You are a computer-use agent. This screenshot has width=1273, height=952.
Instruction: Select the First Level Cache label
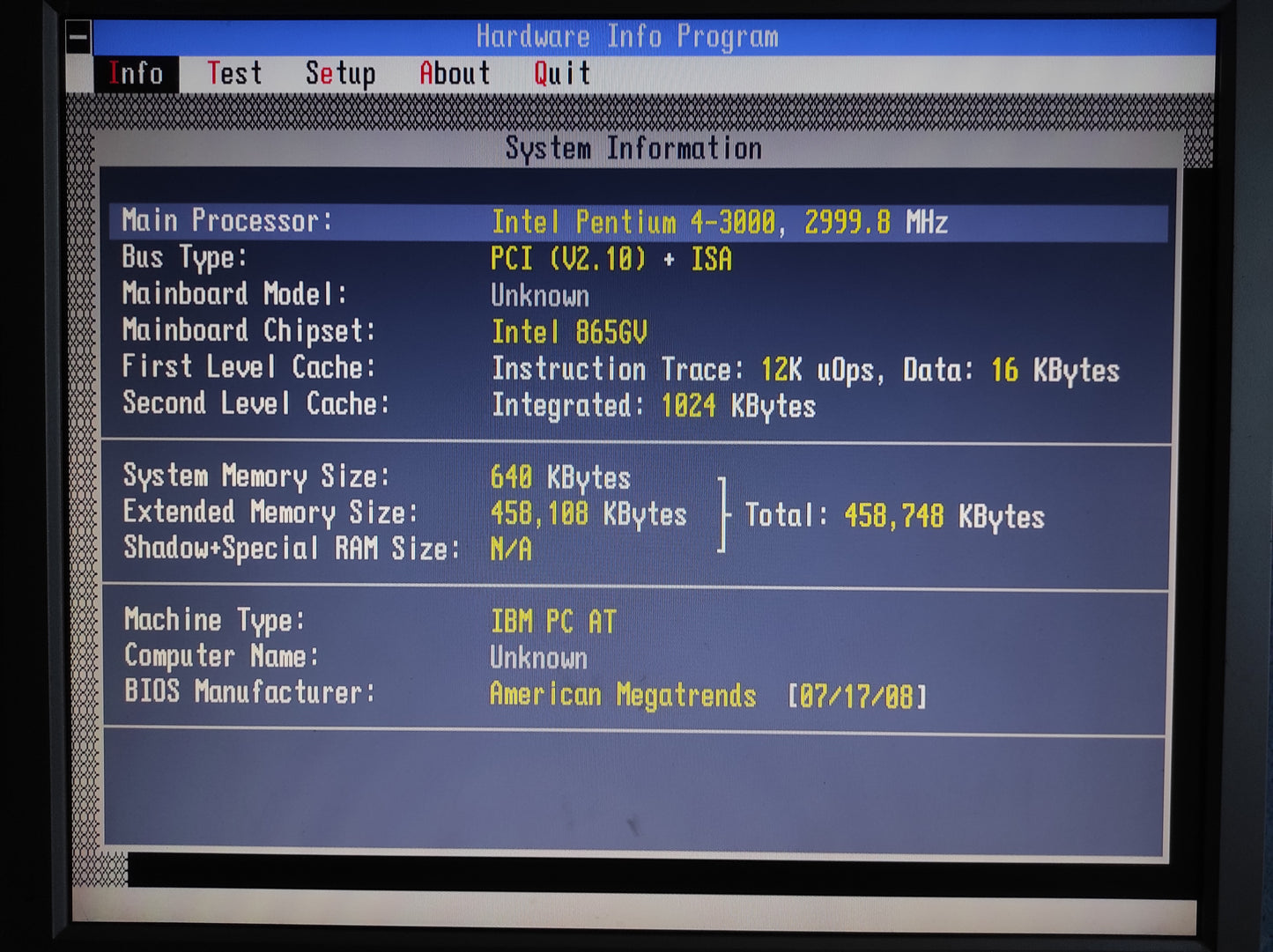(250, 367)
